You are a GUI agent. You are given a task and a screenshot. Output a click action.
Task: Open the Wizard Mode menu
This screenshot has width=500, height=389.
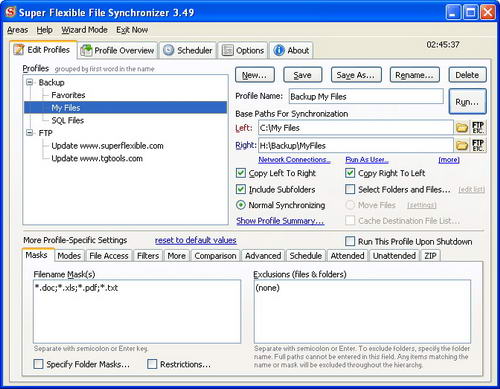click(x=84, y=30)
